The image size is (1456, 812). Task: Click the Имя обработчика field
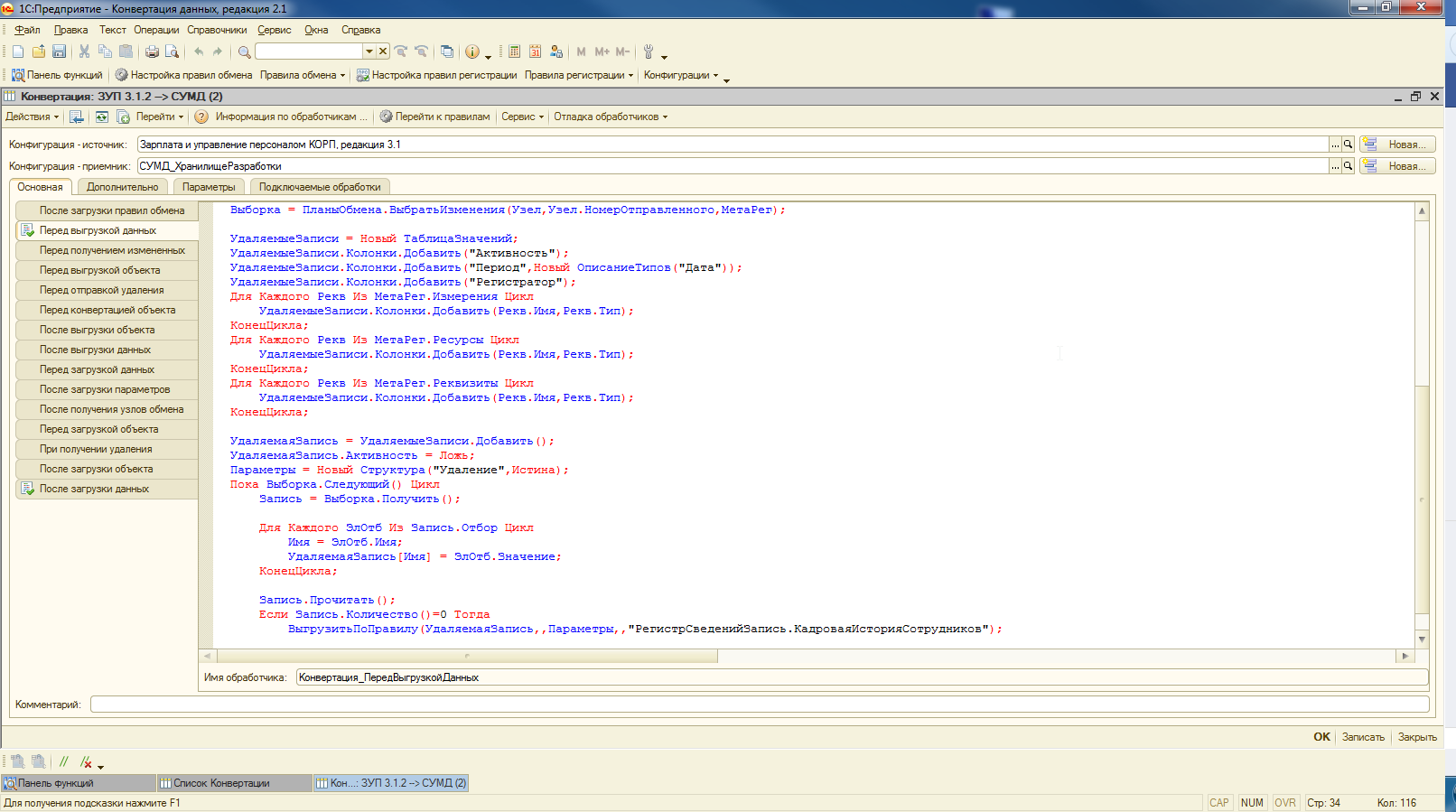[862, 677]
